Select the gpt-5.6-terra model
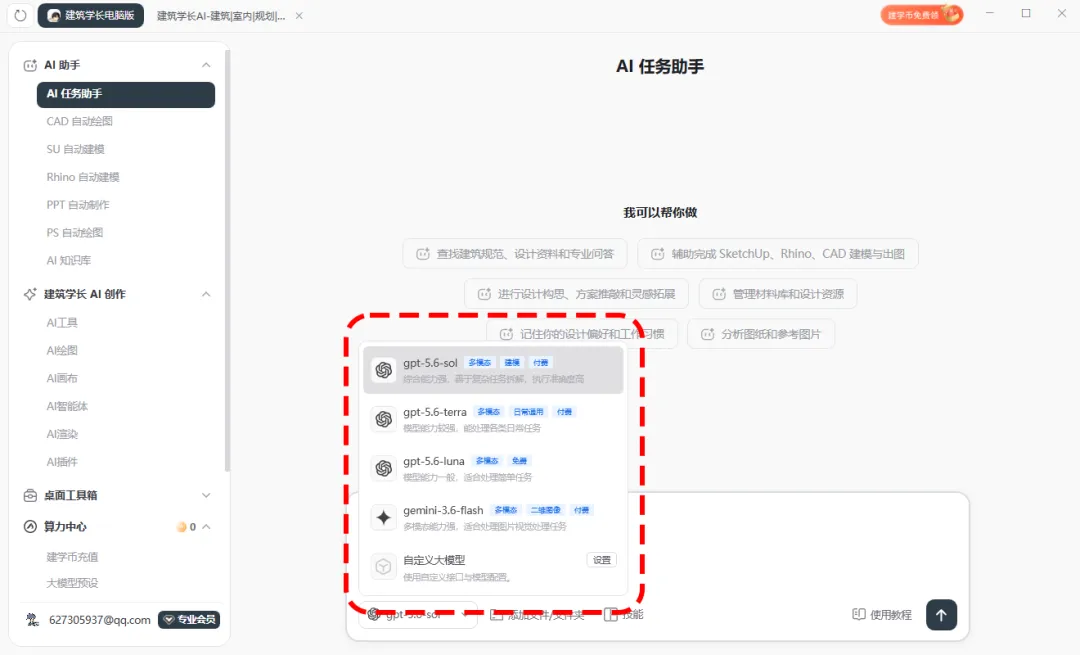The height and width of the screenshot is (655, 1080). click(493, 419)
